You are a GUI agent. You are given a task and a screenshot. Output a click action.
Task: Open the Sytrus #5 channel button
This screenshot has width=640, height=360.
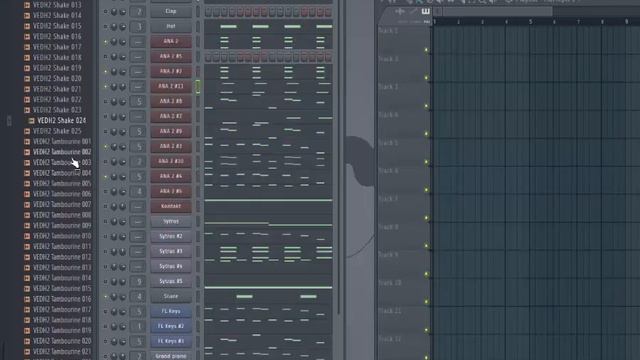(x=171, y=281)
